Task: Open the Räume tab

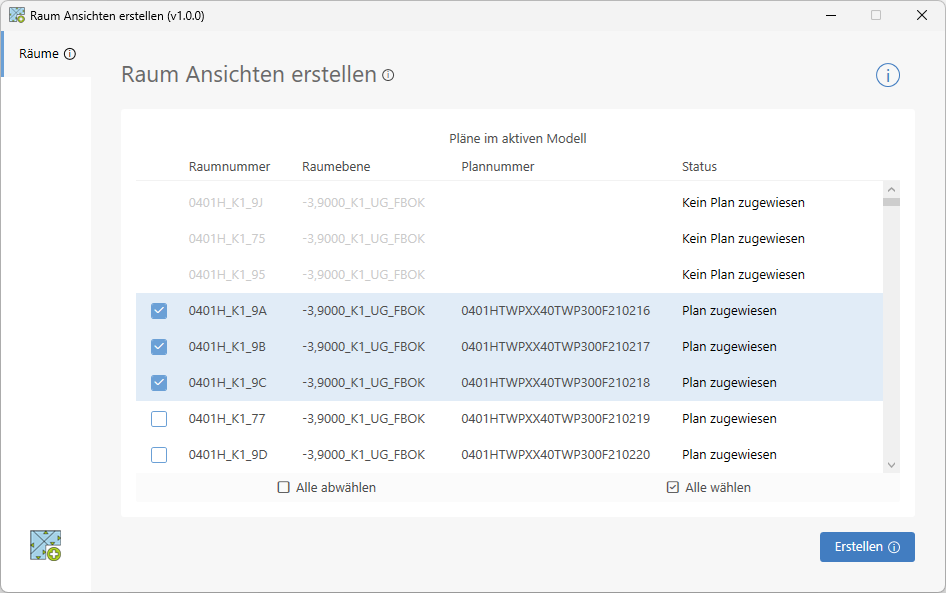Action: pos(40,54)
